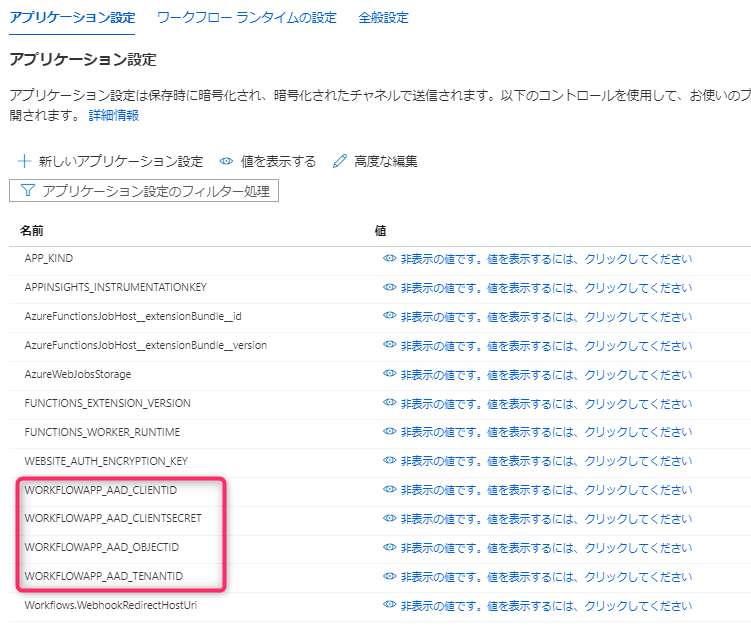751x633 pixels.
Task: Toggle eye icon for APP_KIND value
Action: tap(389, 259)
